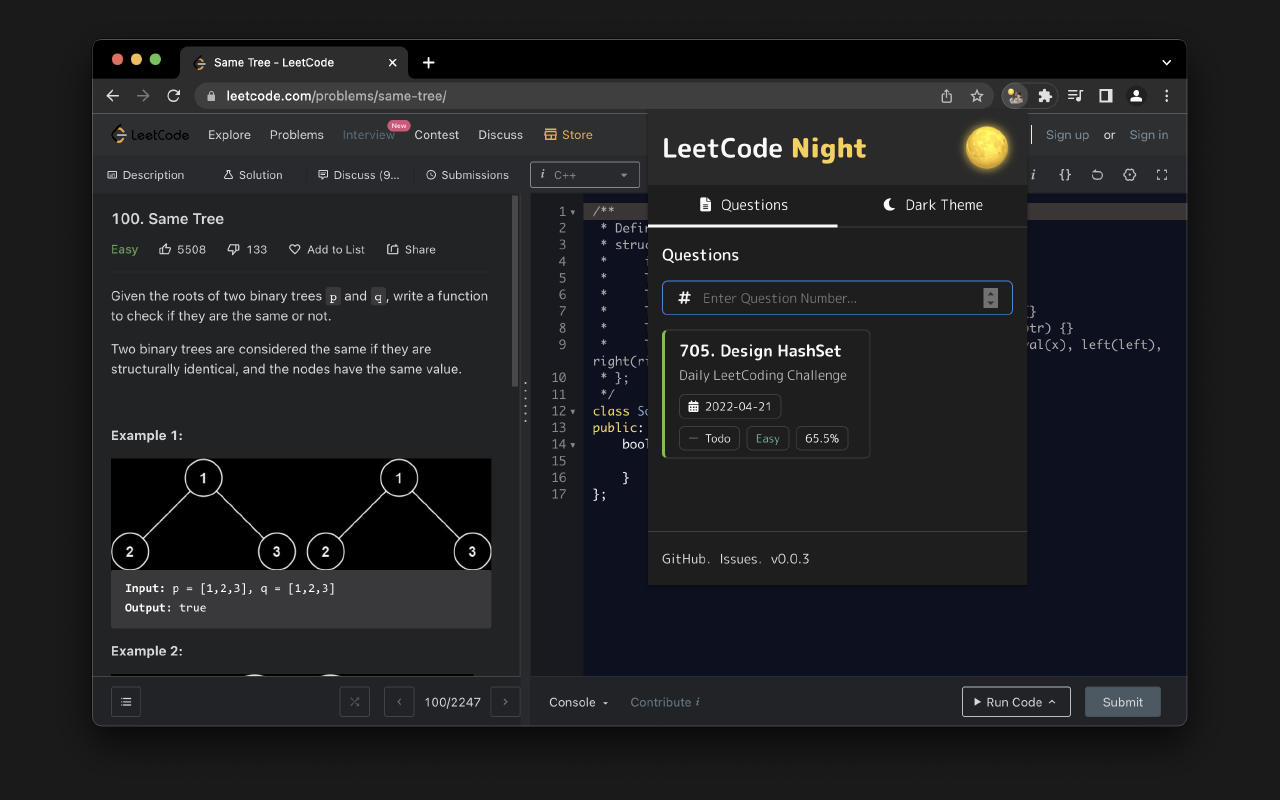
Task: Click Sign up
Action: (1067, 135)
